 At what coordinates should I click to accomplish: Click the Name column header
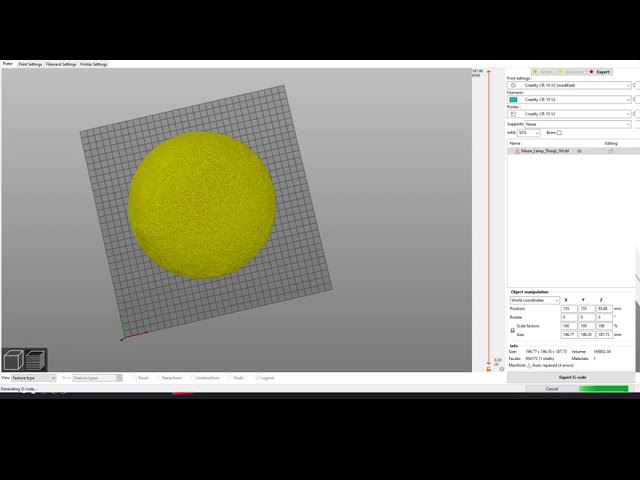click(x=515, y=143)
